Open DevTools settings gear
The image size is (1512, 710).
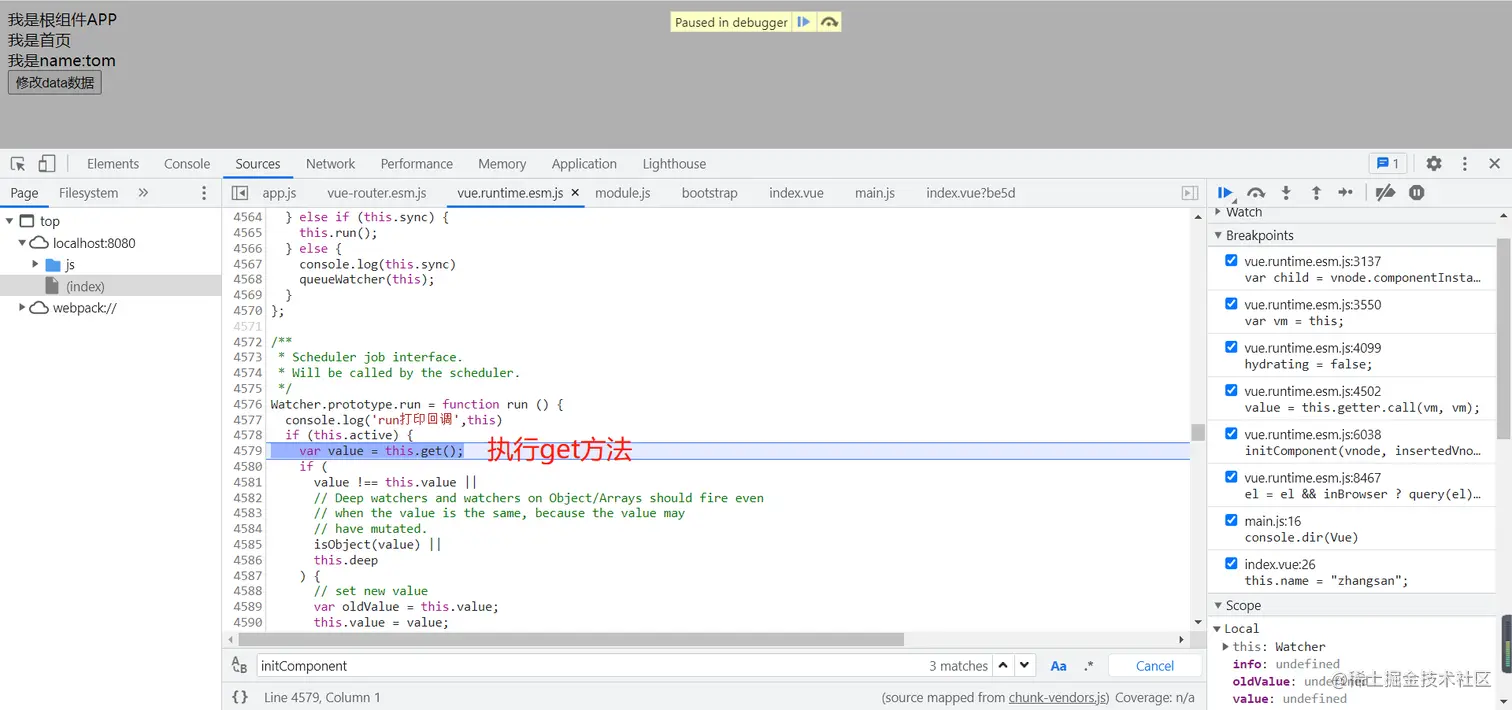click(x=1434, y=164)
